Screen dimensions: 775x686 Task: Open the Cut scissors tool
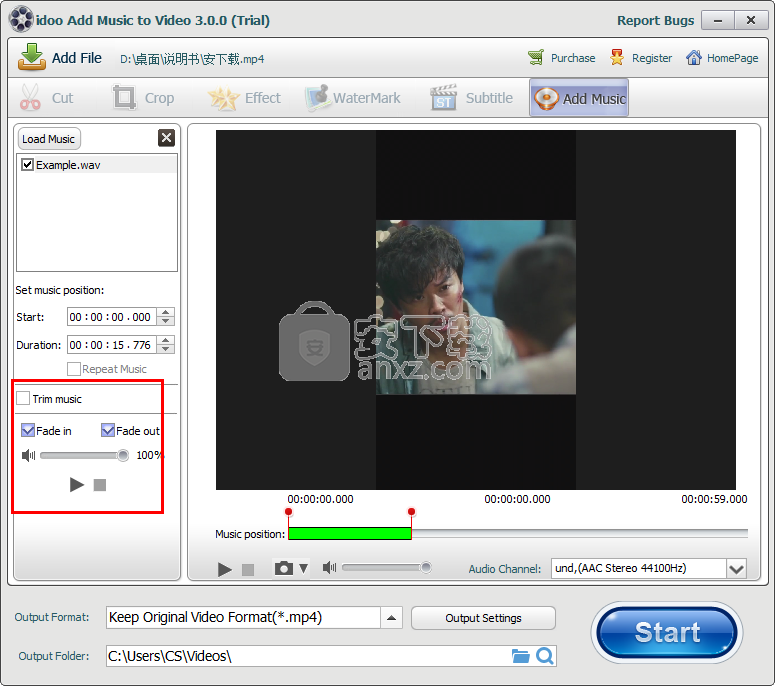46,97
